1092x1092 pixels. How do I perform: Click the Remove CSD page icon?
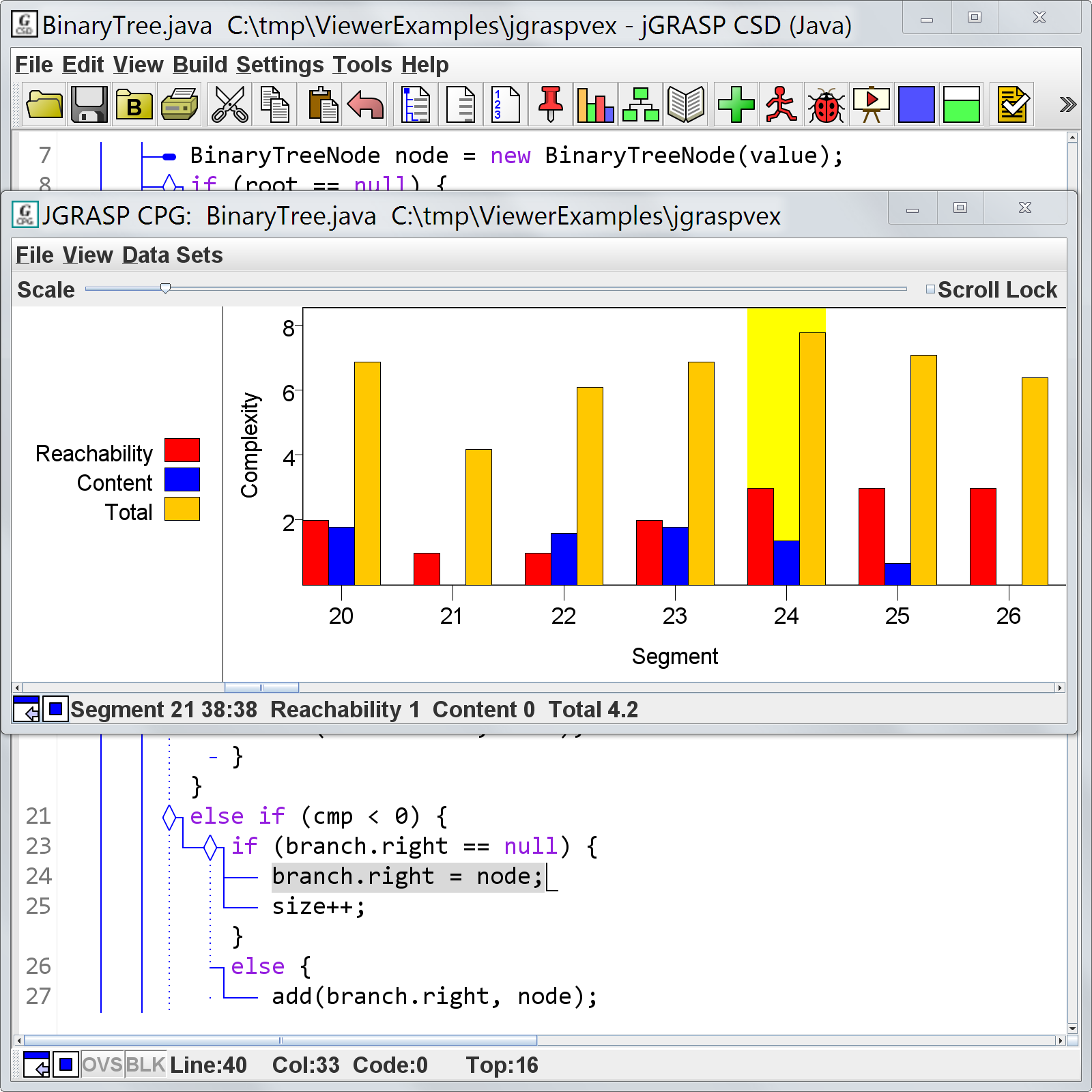coord(461,105)
